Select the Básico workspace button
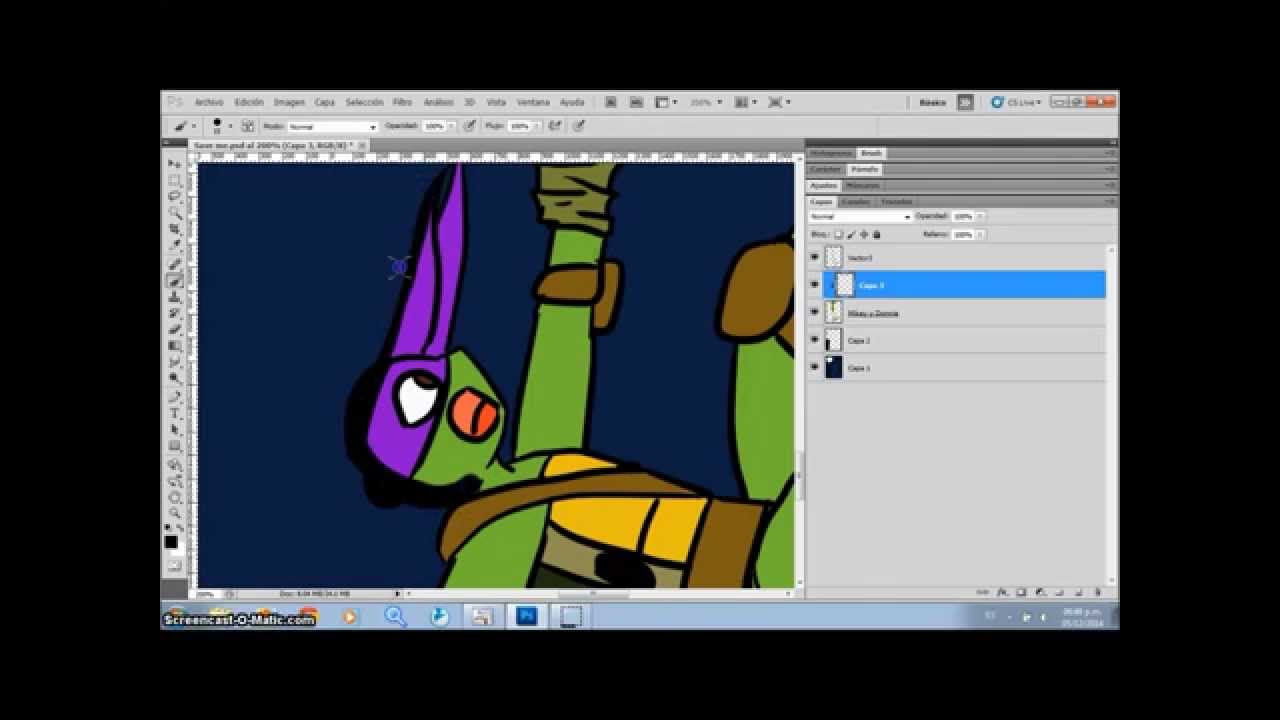The height and width of the screenshot is (720, 1280). 932,102
